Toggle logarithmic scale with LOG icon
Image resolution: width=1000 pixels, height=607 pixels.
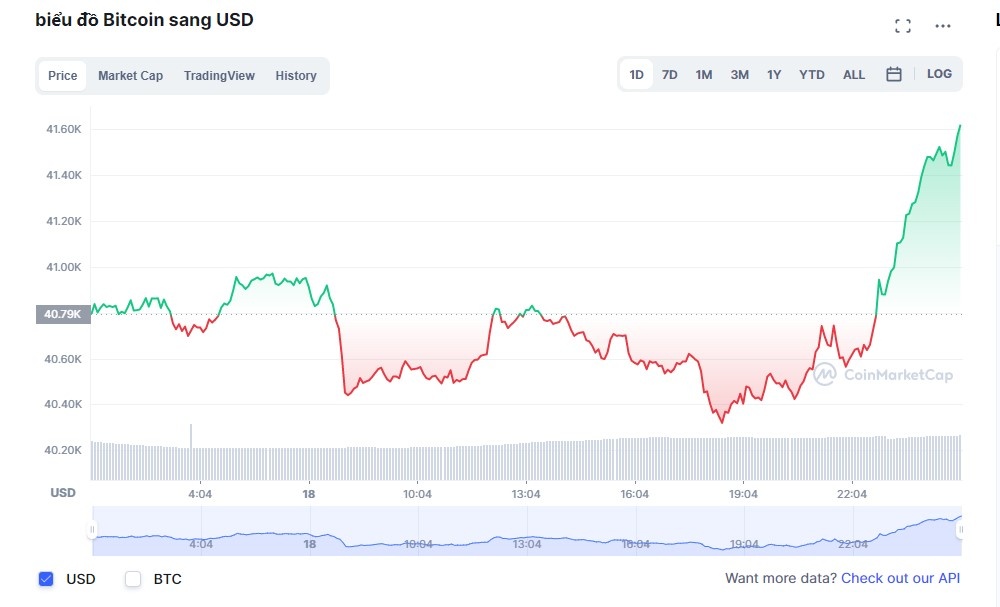[939, 73]
